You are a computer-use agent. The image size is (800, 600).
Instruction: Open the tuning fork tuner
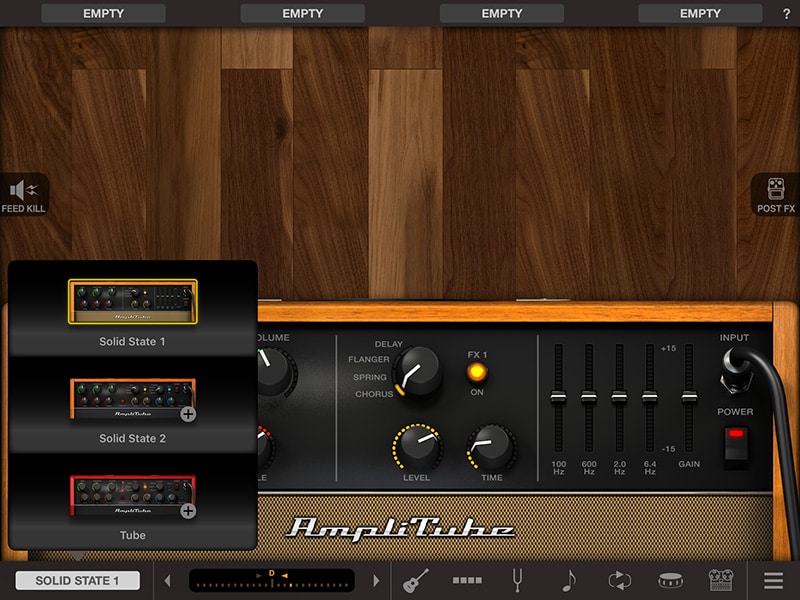click(x=517, y=581)
